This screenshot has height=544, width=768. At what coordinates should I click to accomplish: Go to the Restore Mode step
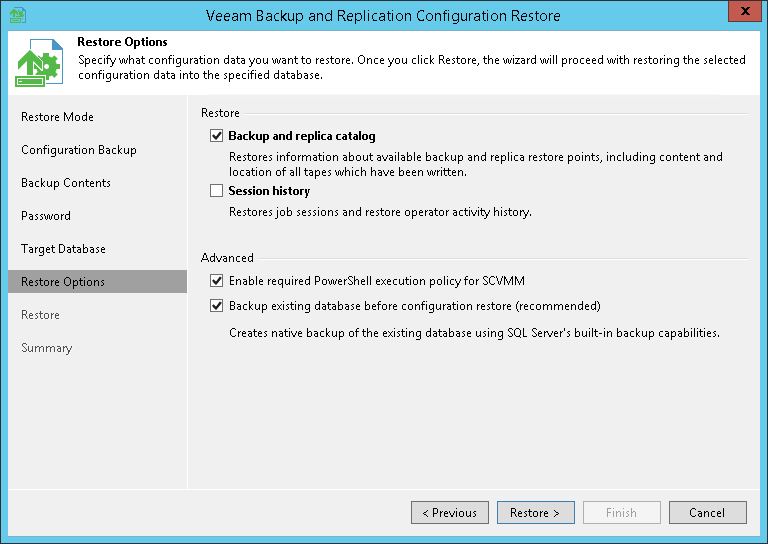click(57, 117)
